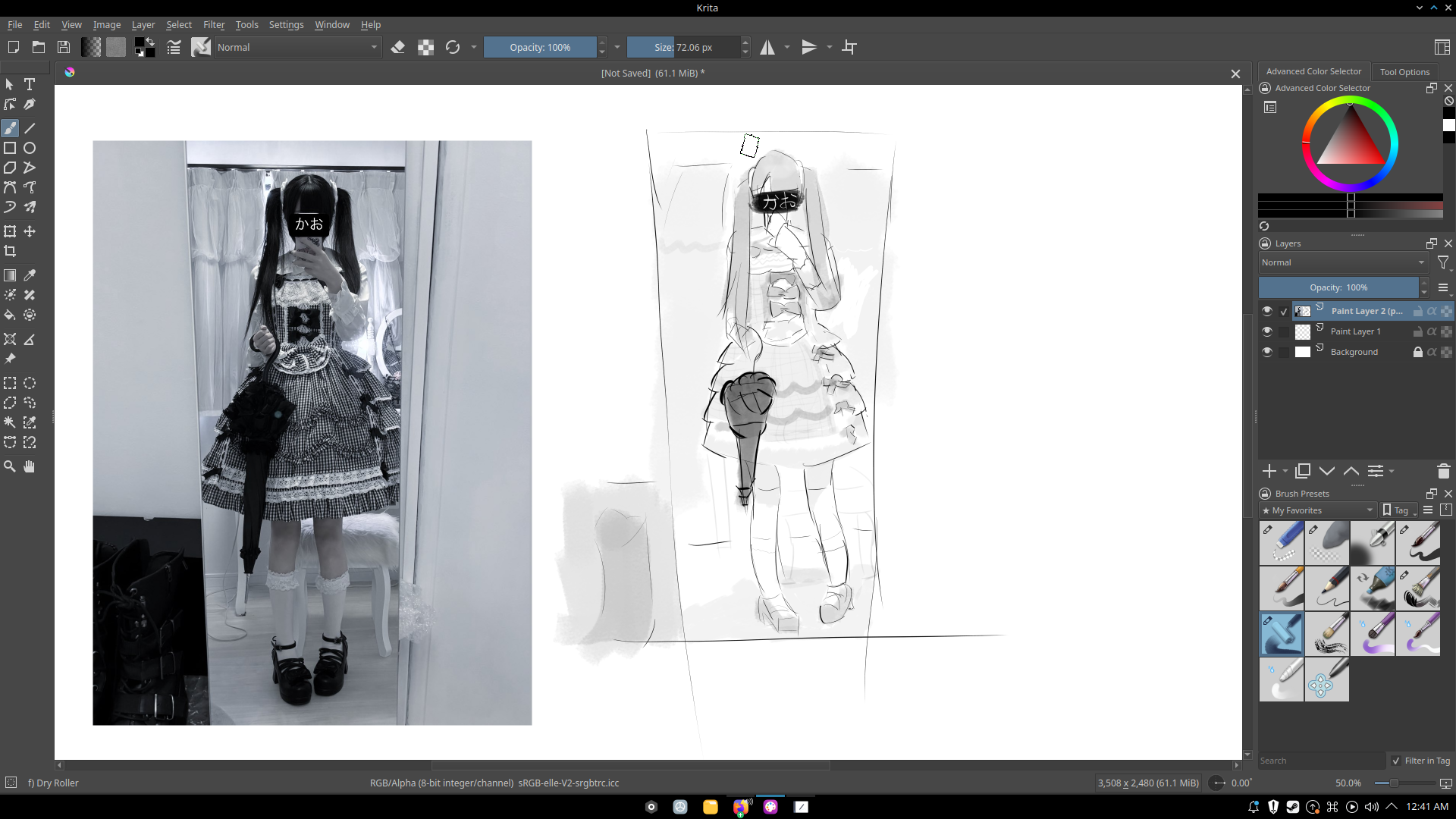Screen dimensions: 1456x819
Task: Select the Pan hand tool
Action: point(30,466)
